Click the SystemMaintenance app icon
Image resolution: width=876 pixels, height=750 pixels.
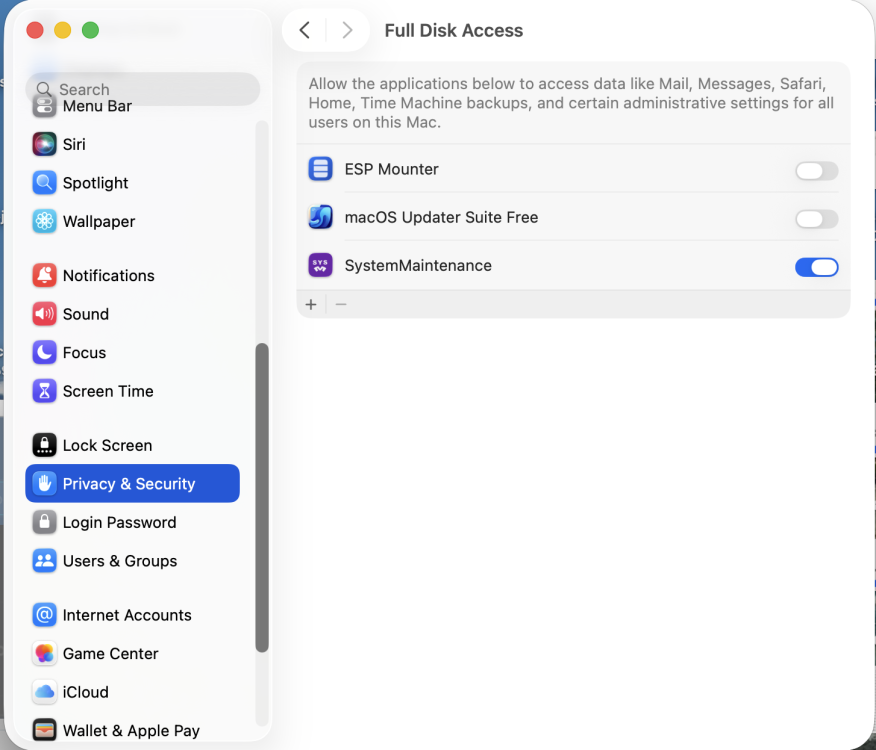pos(321,265)
